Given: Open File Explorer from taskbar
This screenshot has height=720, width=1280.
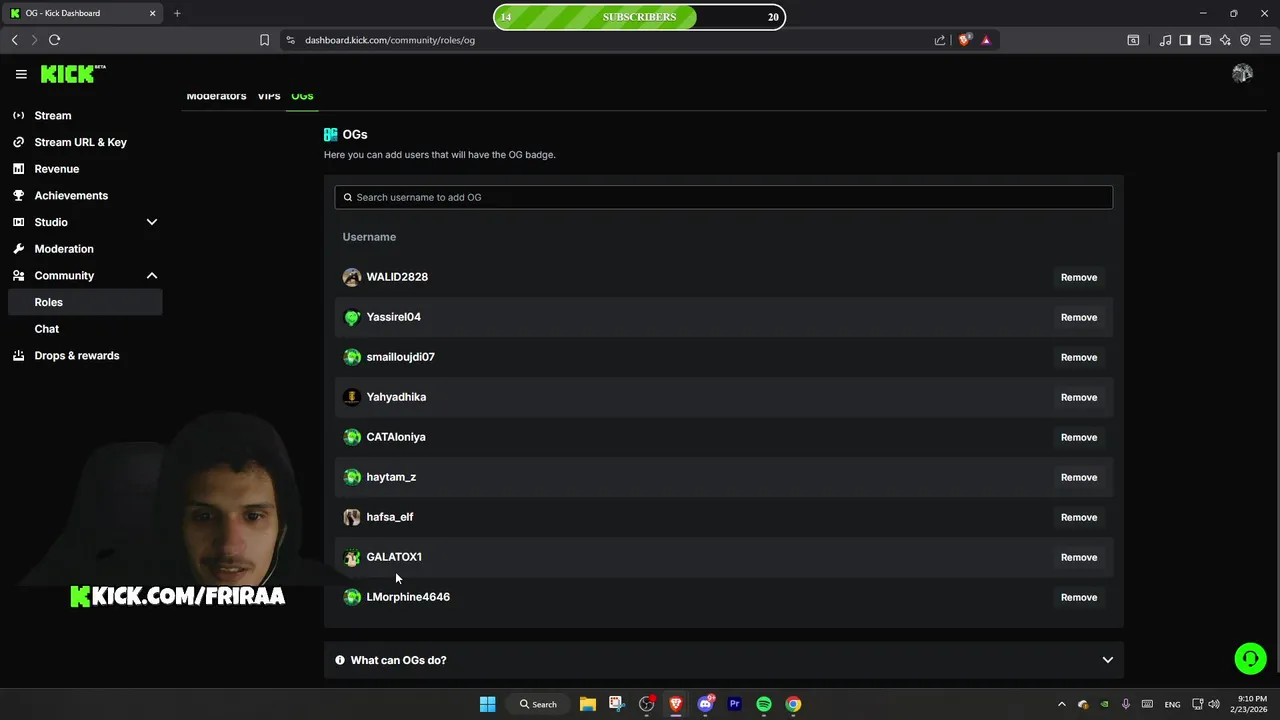Looking at the screenshot, I should [588, 704].
